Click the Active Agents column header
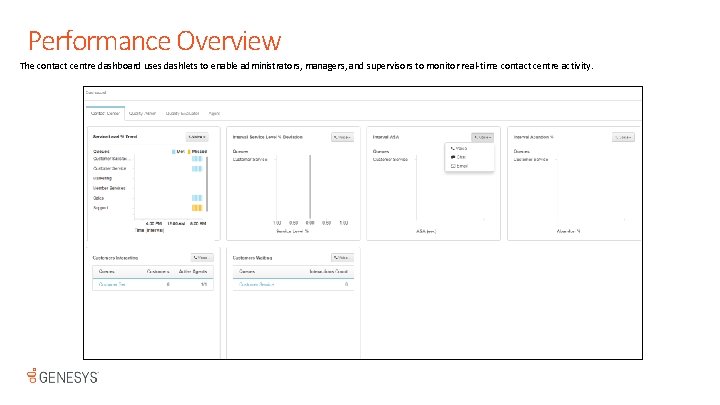Screen dimensions: 720x405 coord(193,271)
